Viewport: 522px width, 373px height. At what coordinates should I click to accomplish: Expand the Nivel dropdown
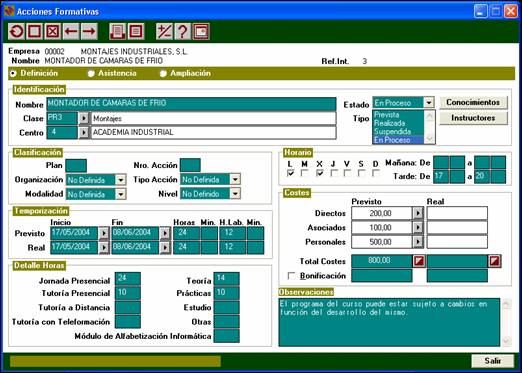tap(235, 194)
